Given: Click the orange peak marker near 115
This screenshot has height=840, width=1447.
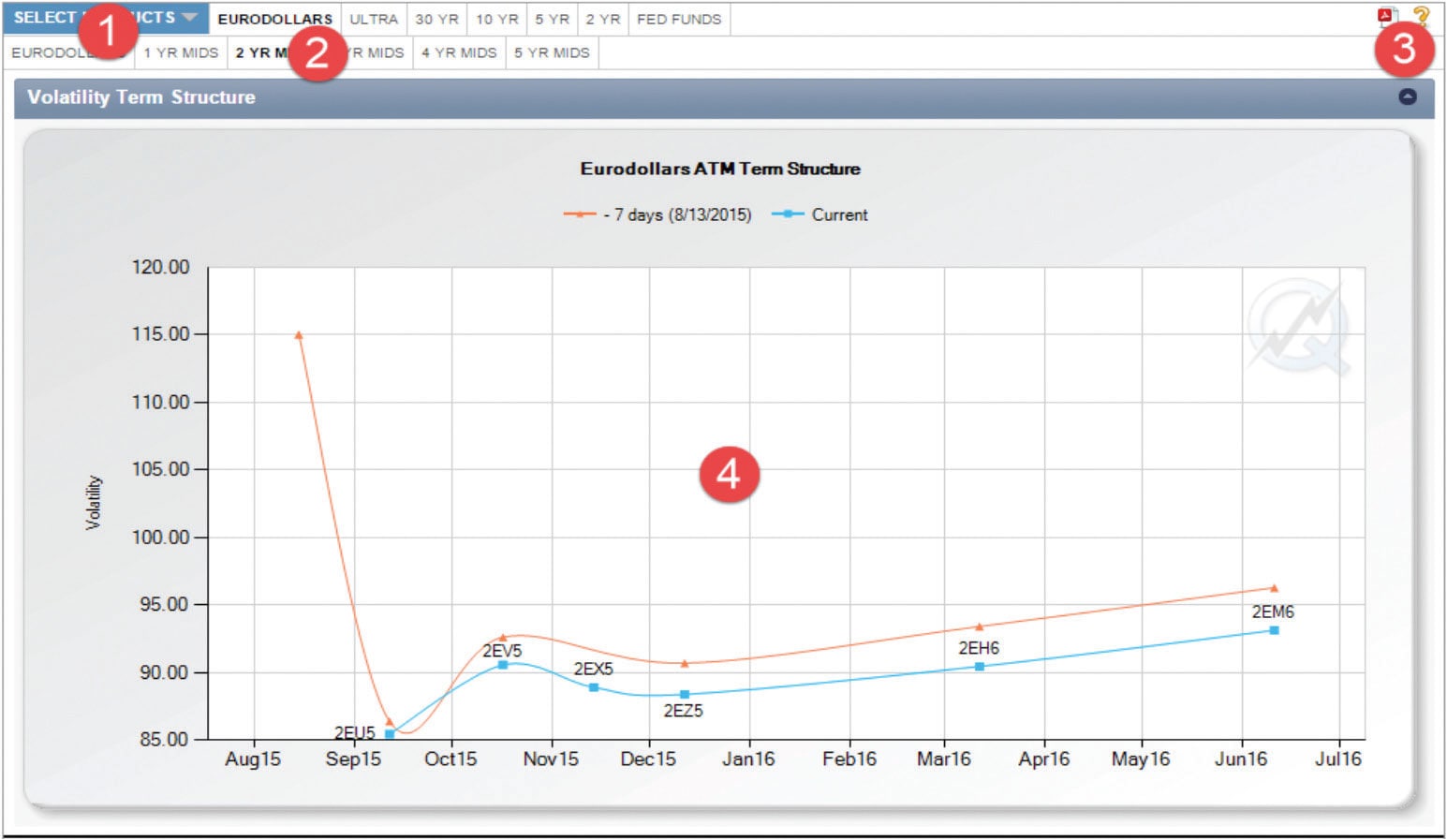Looking at the screenshot, I should pyautogui.click(x=299, y=335).
